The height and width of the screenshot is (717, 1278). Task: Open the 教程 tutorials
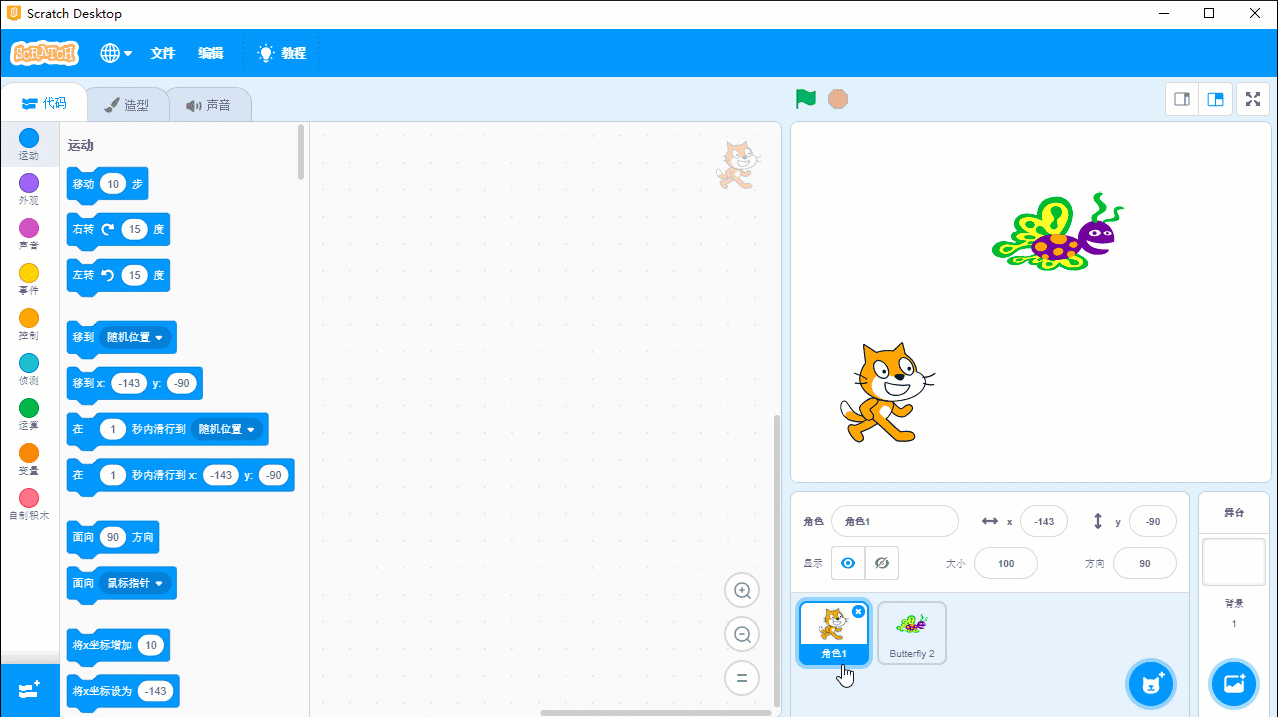(281, 53)
